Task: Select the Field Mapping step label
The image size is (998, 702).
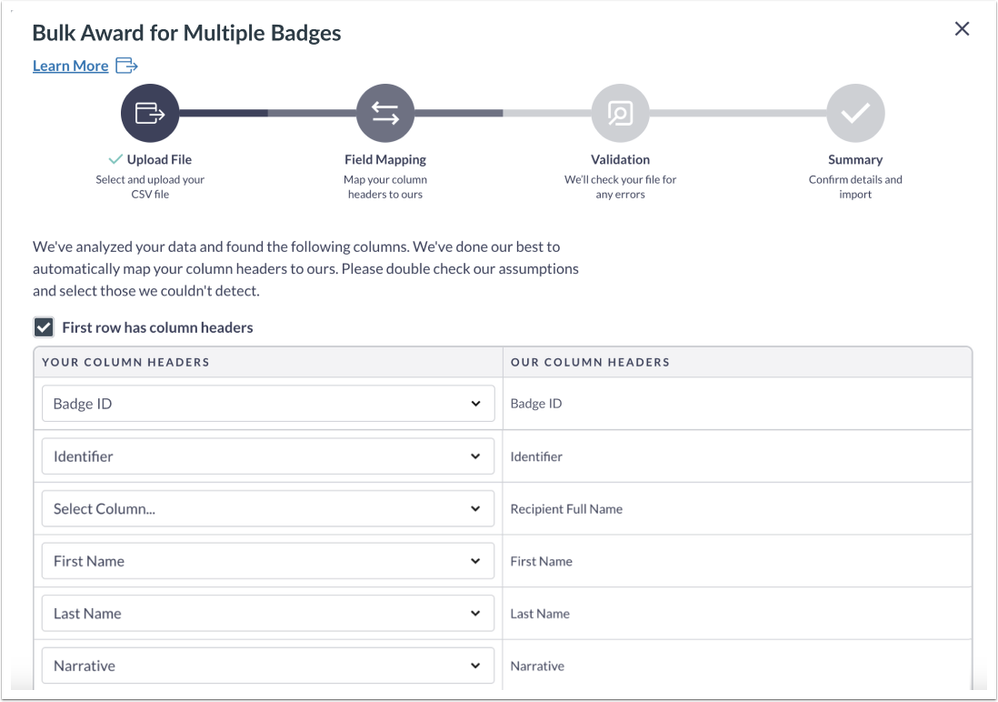Action: click(385, 160)
